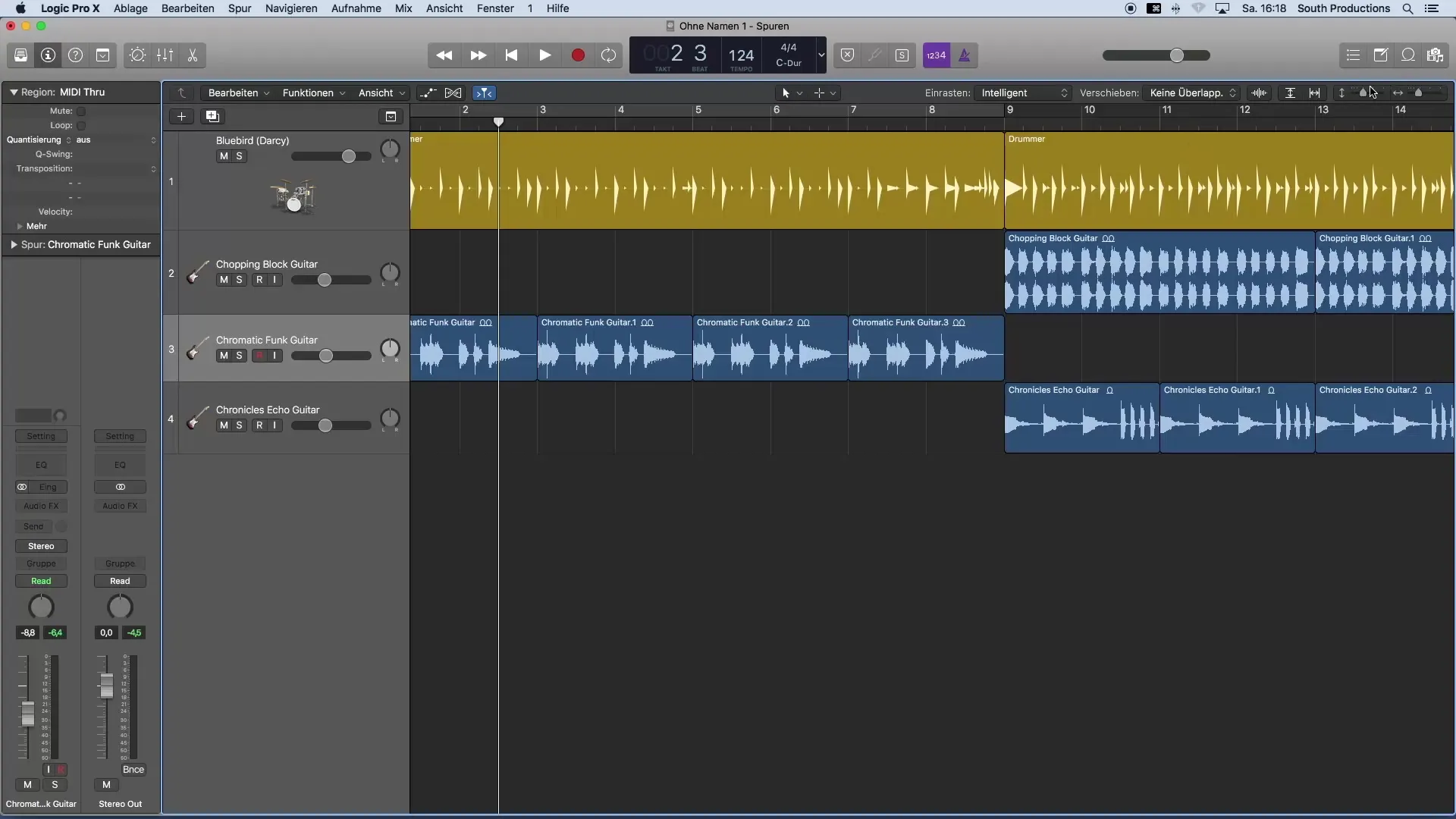This screenshot has height=819, width=1456.
Task: Go to beginning of project
Action: 512,55
